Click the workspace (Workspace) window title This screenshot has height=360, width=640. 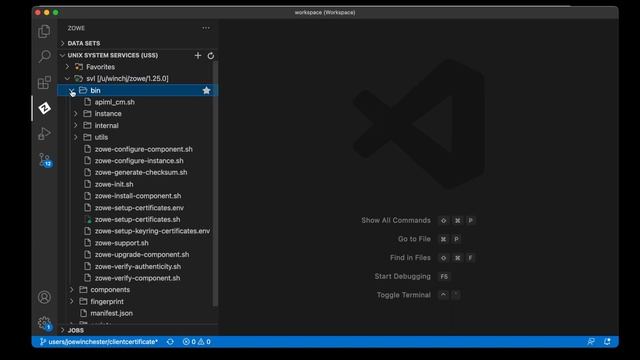(x=325, y=13)
